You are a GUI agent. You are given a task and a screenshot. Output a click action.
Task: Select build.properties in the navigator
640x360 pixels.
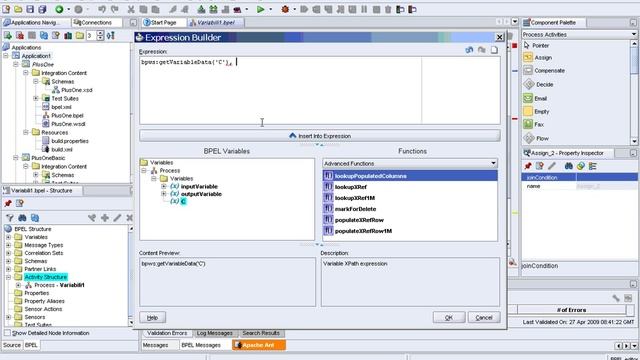point(70,141)
